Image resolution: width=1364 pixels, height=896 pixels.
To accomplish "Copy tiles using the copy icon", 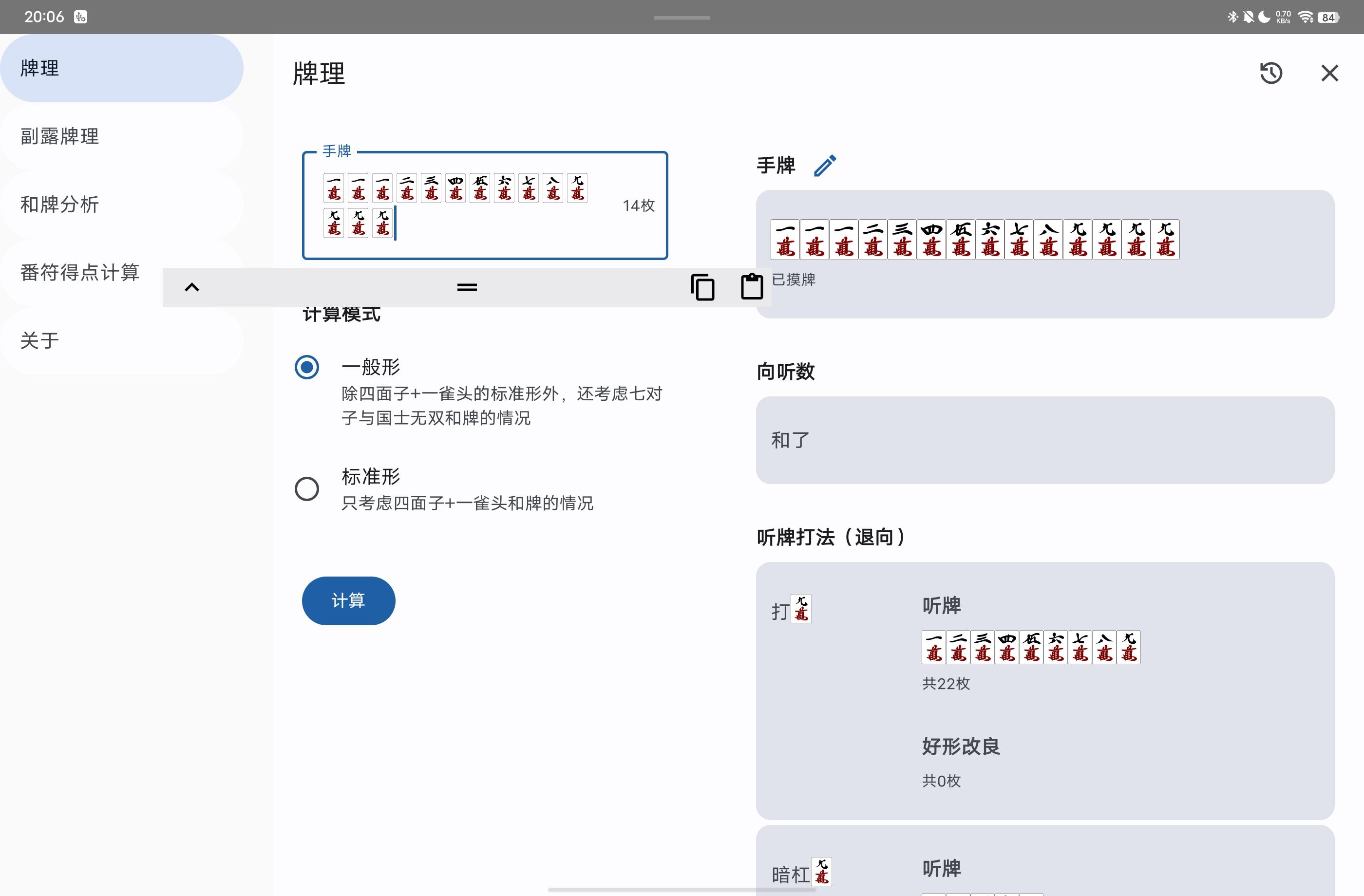I will [x=702, y=287].
